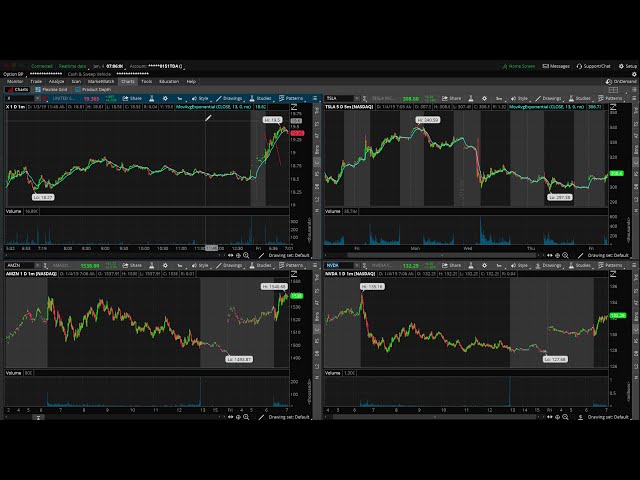Open the Tools tab

pyautogui.click(x=147, y=82)
